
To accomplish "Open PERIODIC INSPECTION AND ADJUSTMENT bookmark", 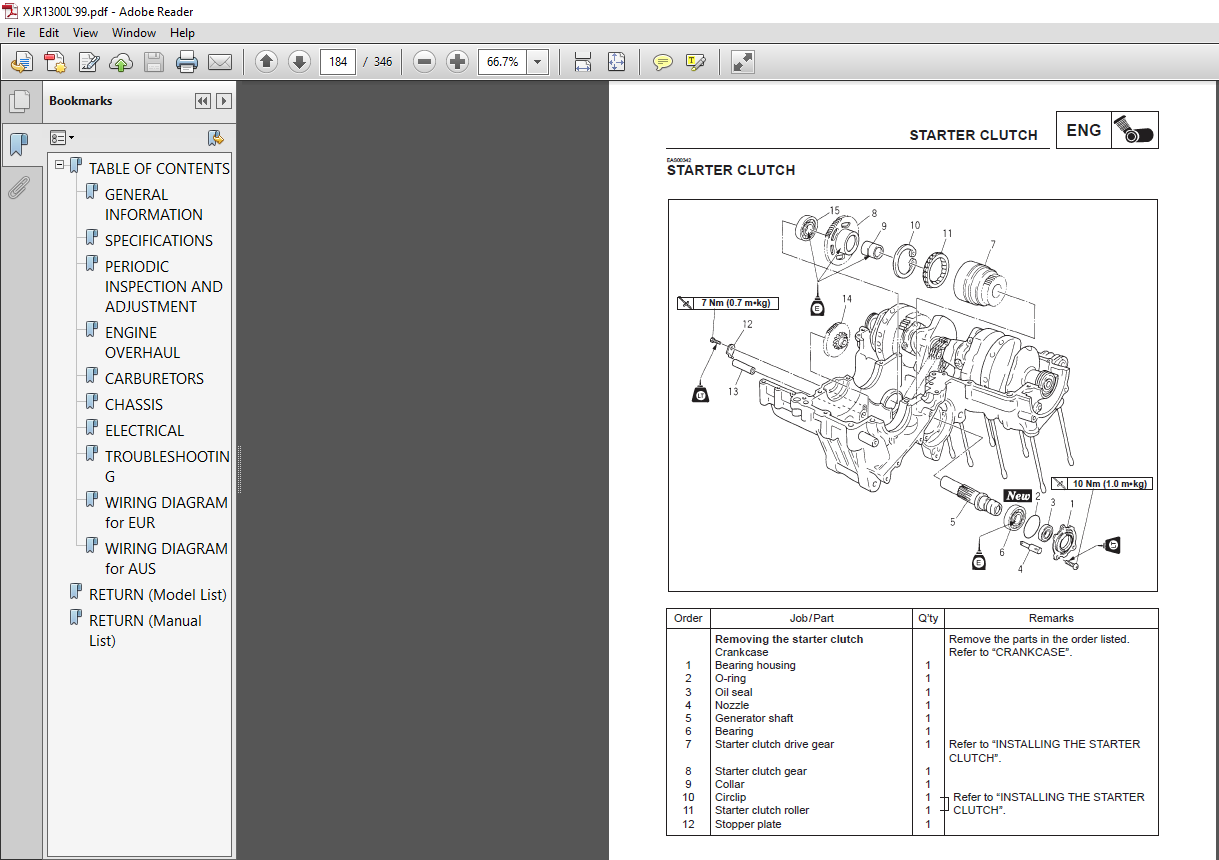I will click(x=164, y=286).
